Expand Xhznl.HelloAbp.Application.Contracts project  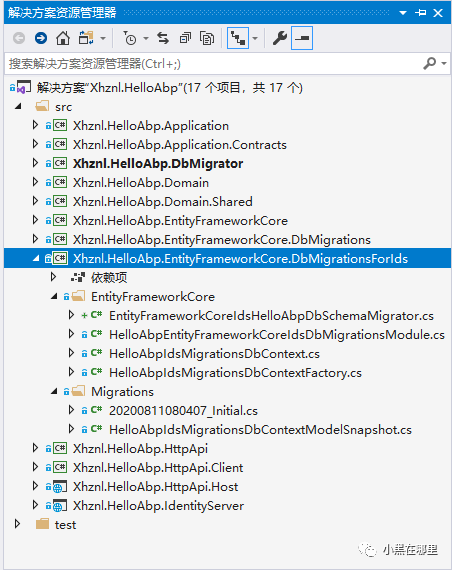coord(35,144)
